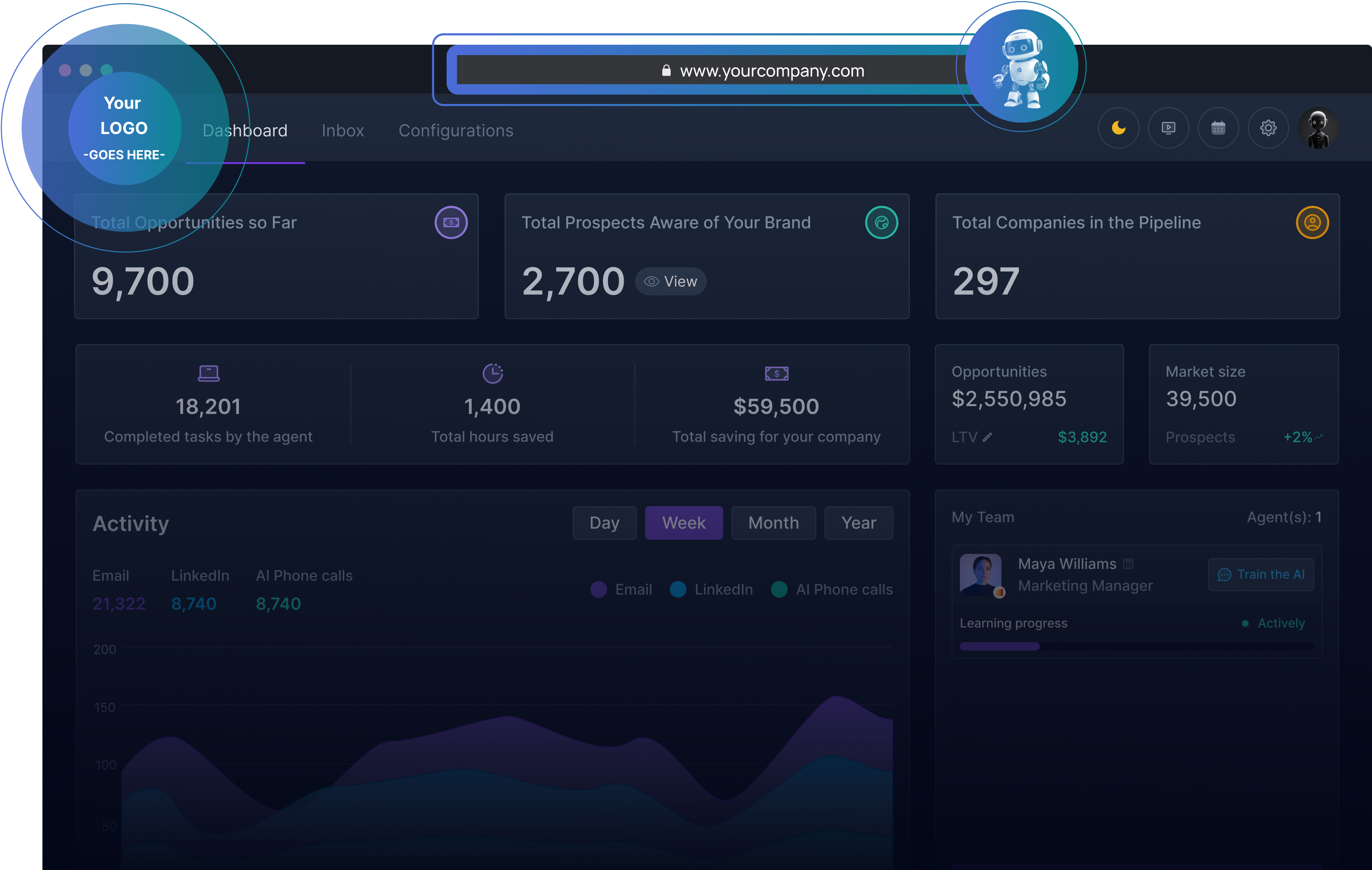Open settings via the gear icon
The width and height of the screenshot is (1372, 870).
click(x=1268, y=128)
